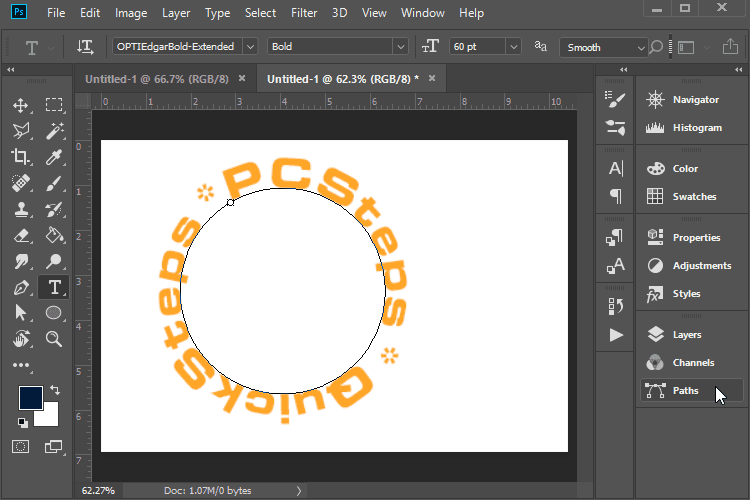Choose the Clone Stamp tool

pos(21,210)
